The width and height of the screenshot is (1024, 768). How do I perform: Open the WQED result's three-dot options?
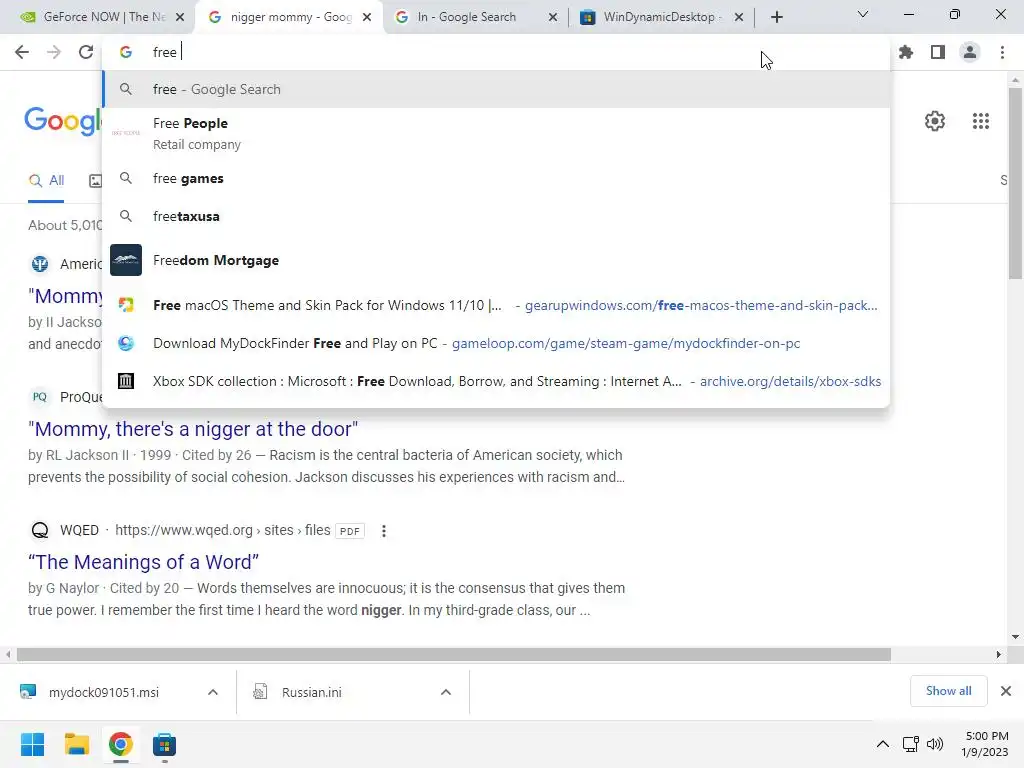click(384, 531)
